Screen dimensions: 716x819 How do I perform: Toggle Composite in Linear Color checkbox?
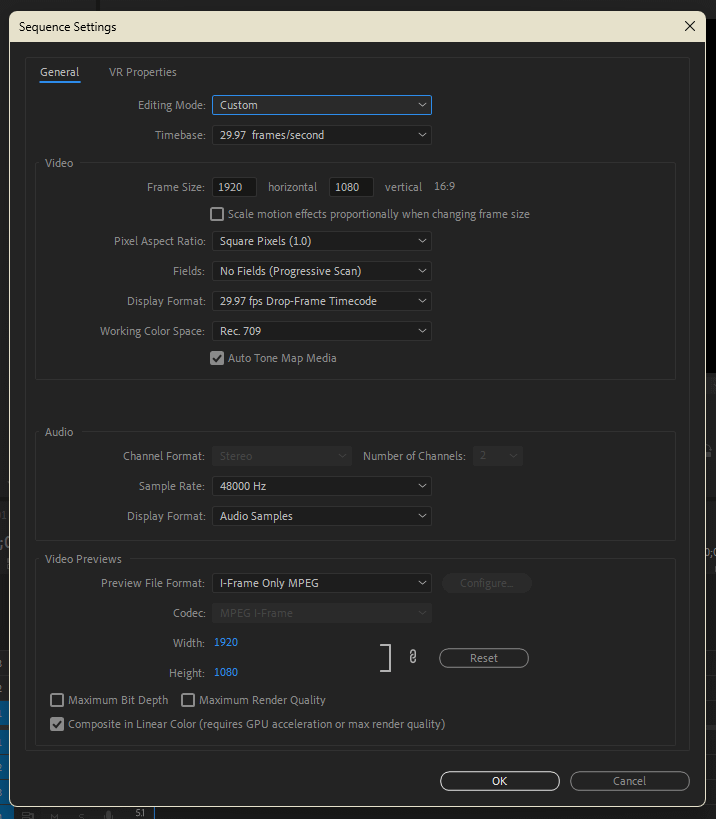click(57, 724)
